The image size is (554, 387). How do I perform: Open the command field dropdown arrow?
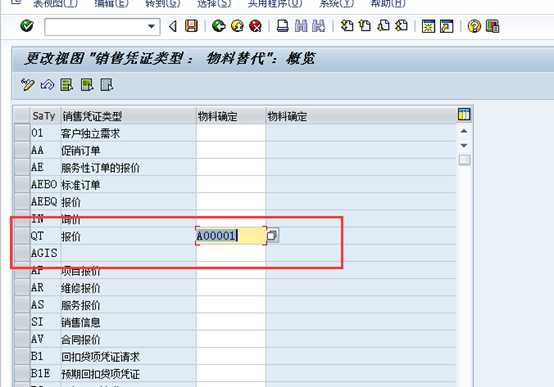tap(151, 27)
